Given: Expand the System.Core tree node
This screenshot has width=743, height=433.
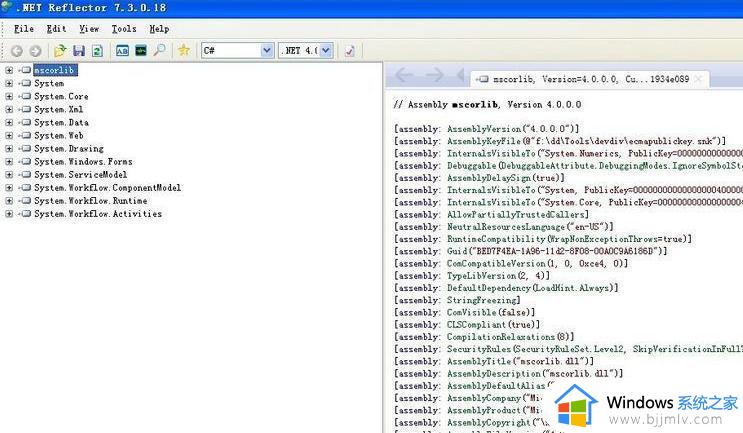Looking at the screenshot, I should click(9, 96).
